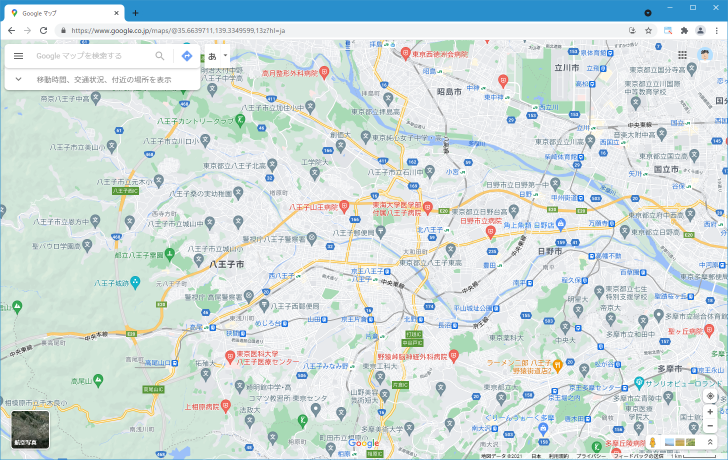
Task: Open the browser extensions puzzle icon
Action: pos(684,31)
